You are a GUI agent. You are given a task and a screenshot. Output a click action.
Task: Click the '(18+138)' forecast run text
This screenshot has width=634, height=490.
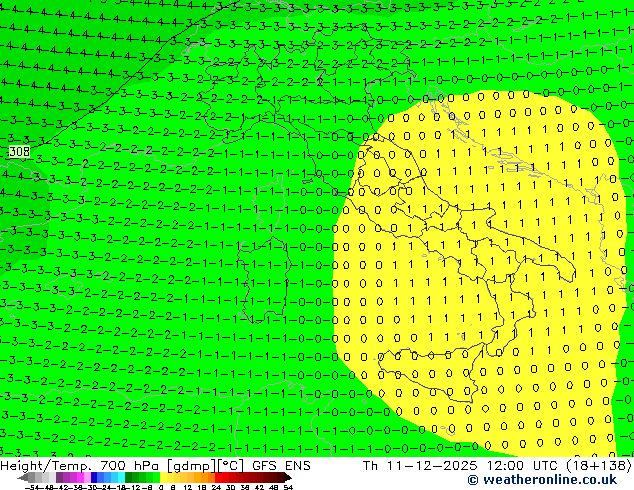[598, 466]
